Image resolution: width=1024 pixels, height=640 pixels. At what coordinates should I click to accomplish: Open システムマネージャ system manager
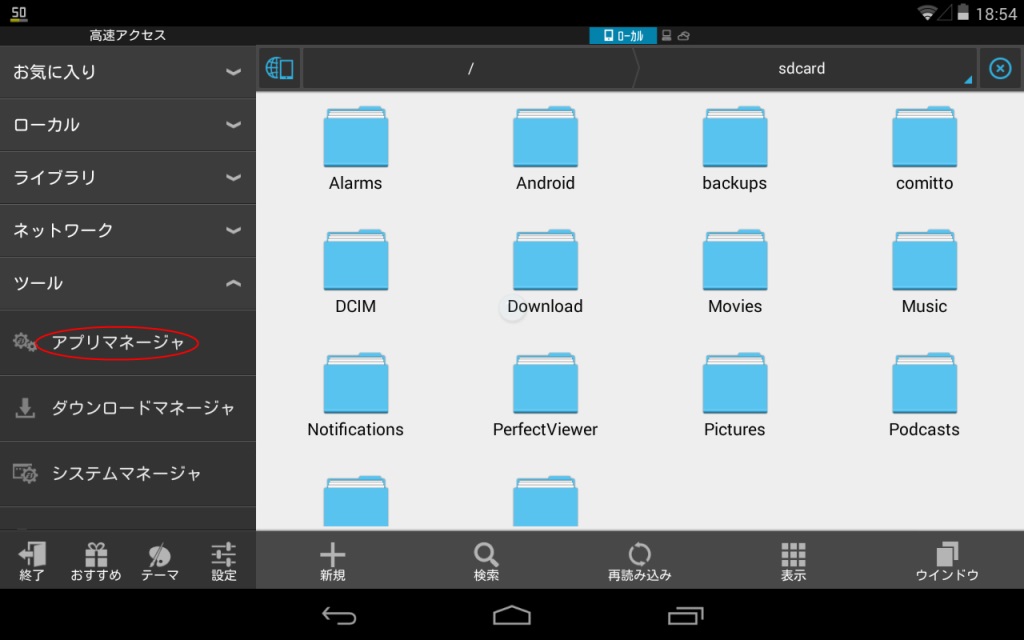[x=128, y=474]
